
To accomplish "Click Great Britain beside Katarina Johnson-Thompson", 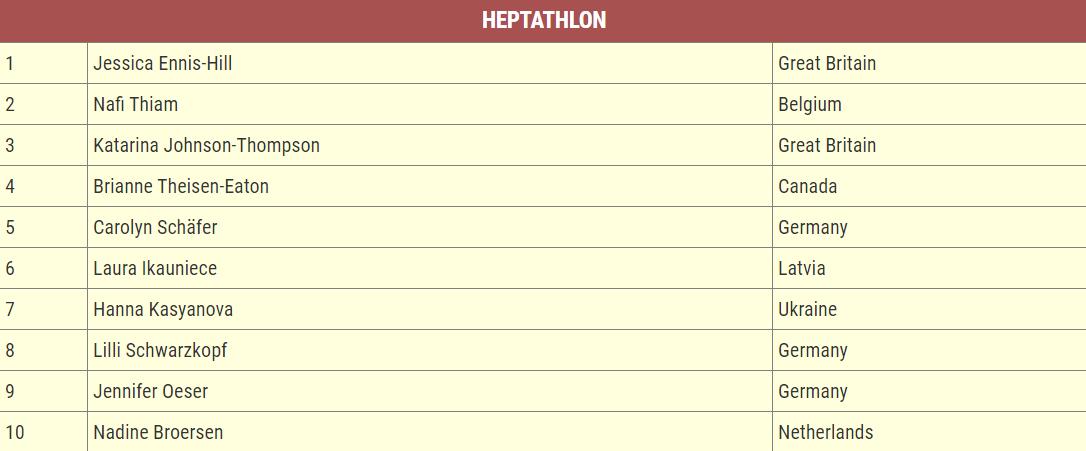I will 929,145.
